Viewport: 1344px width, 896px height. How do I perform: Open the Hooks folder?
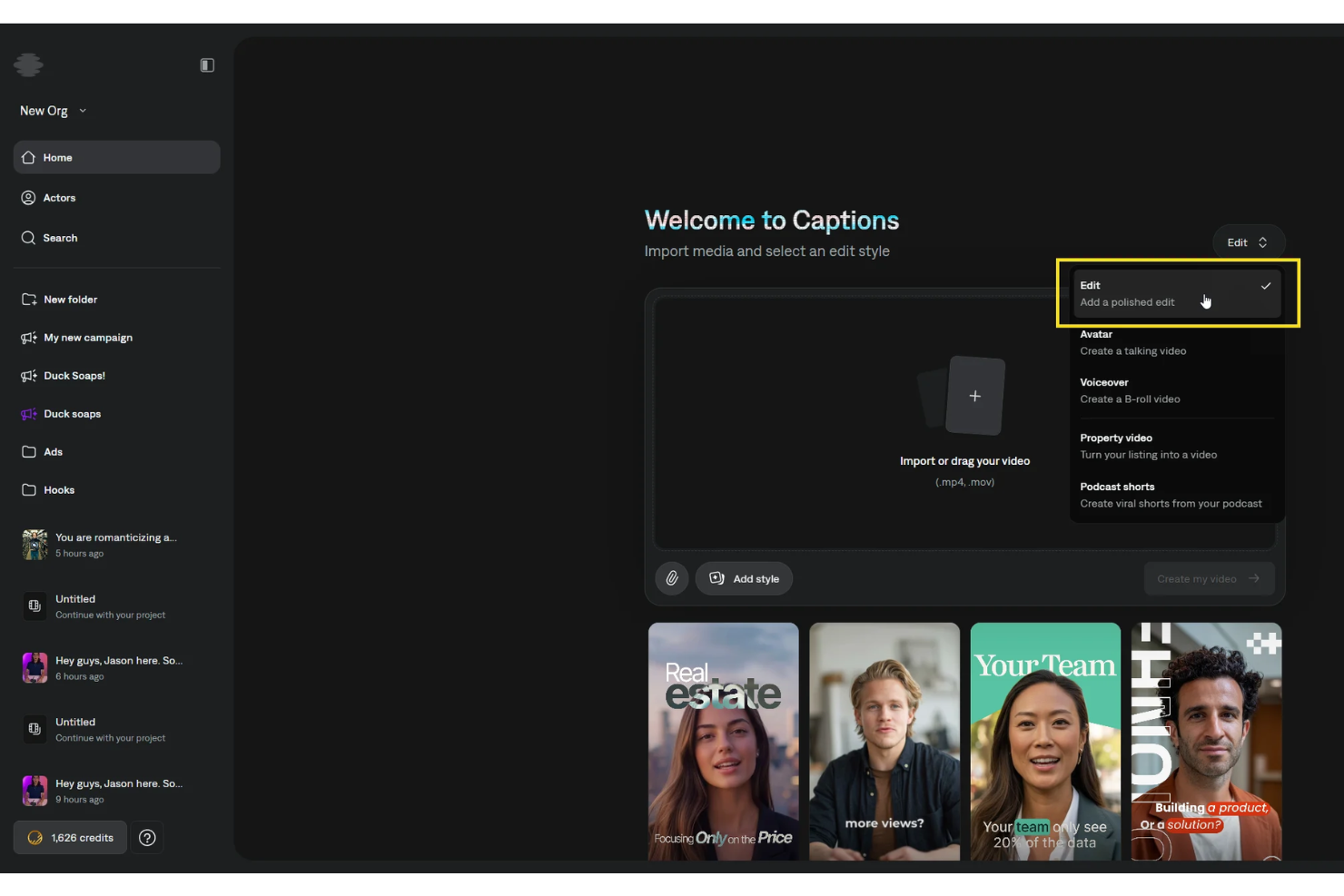[116, 490]
